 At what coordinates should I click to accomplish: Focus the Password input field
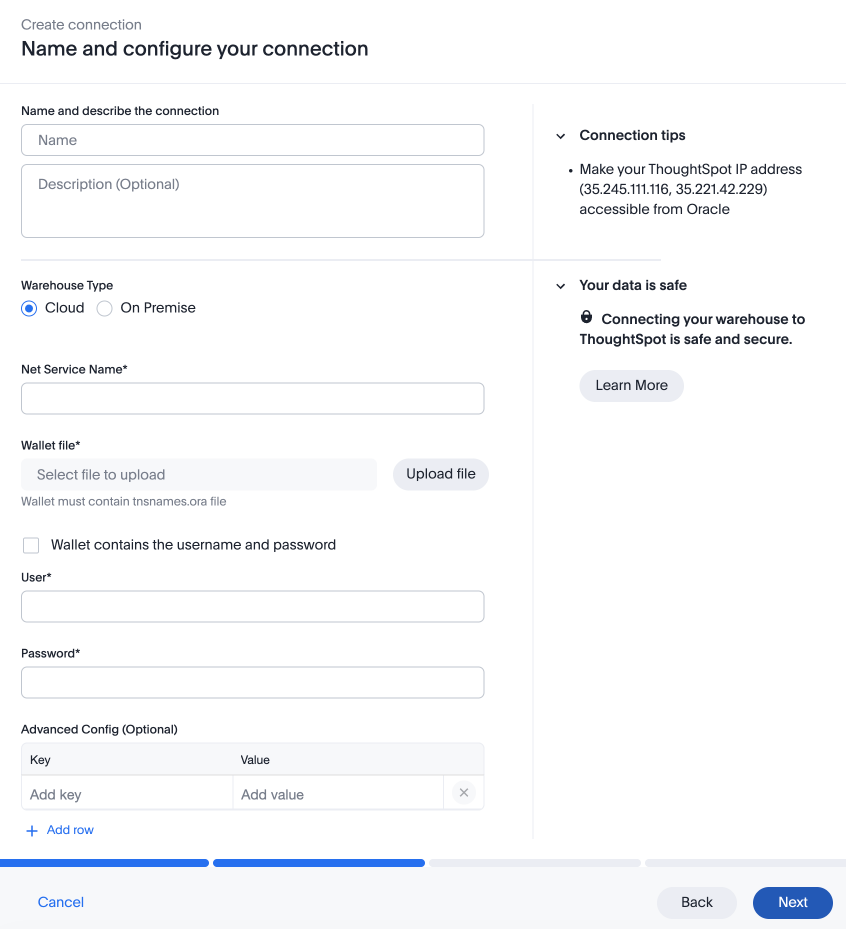[252, 683]
